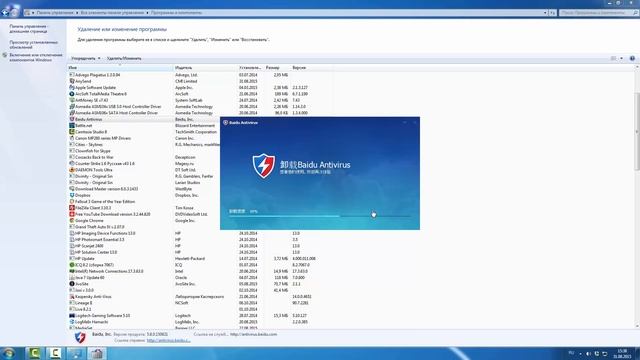
Task: Select the ArtMoney SE v7.43 row
Action: tap(200, 100)
